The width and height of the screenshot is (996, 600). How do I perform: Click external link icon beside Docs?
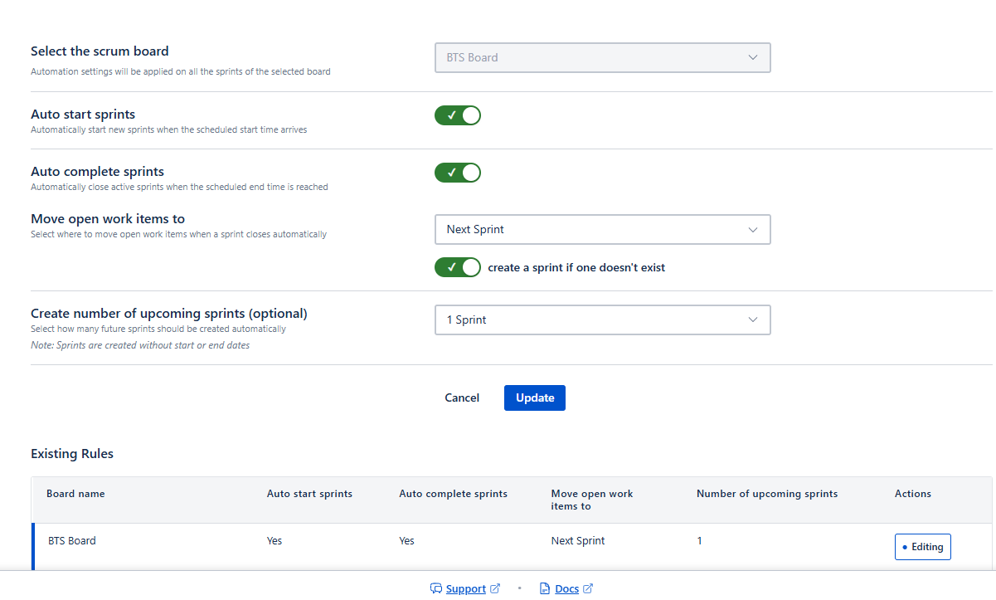[588, 589]
